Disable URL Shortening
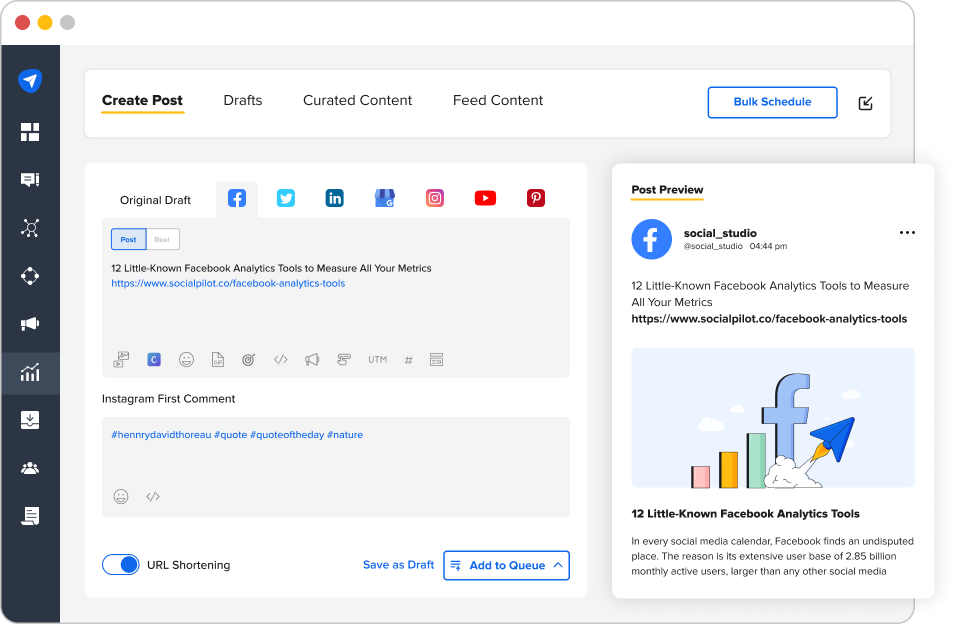This screenshot has width=958, height=625. tap(120, 564)
